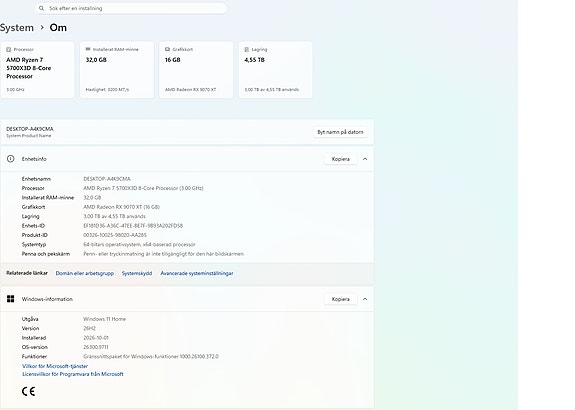
Task: Click the Lagring card icon
Action: pos(247,50)
